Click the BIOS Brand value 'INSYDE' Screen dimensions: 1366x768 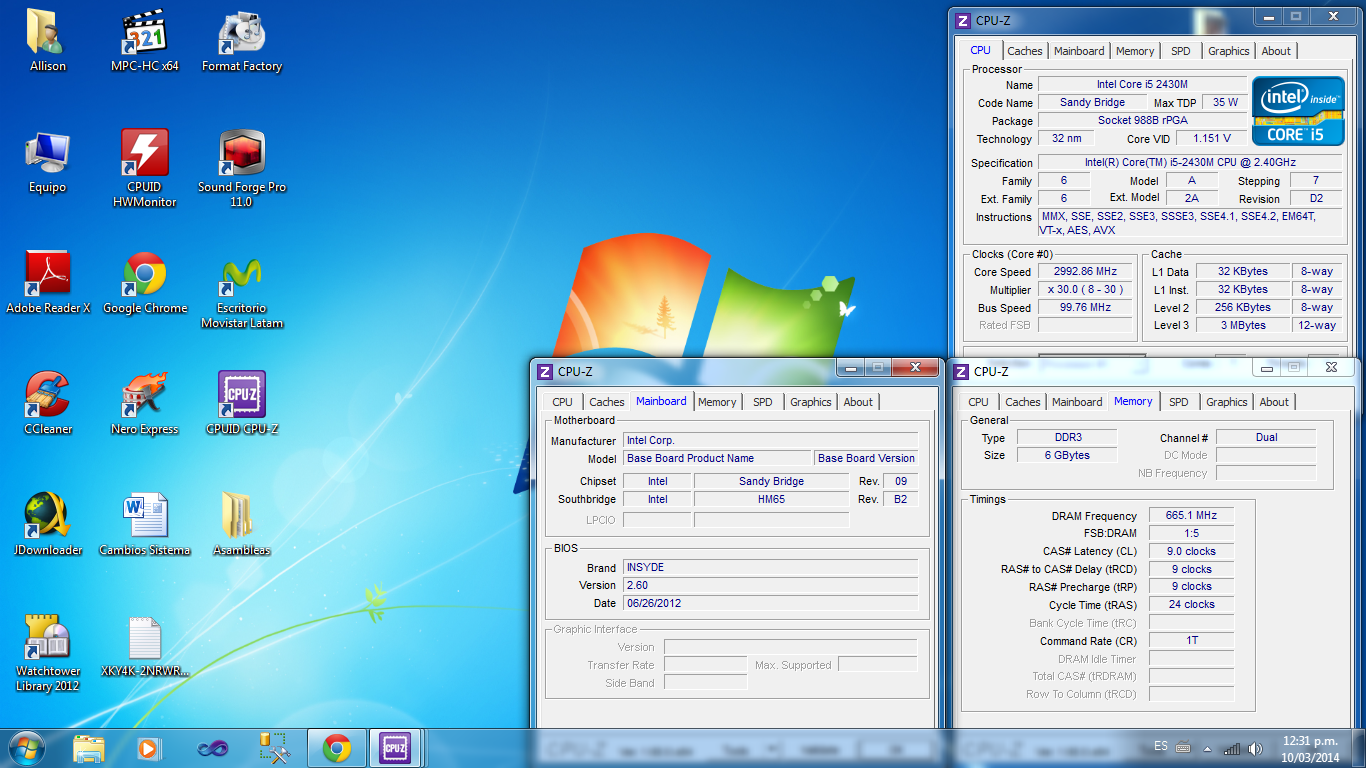click(770, 567)
